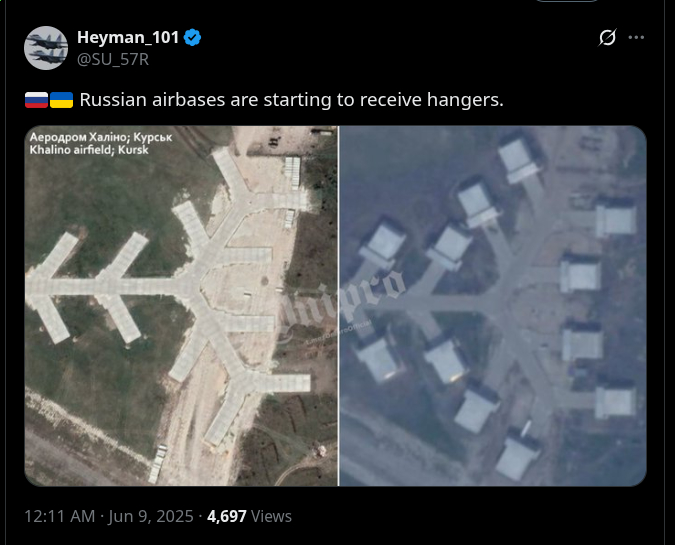Enlarge the right satellite image showing hangars
The image size is (675, 545).
tap(493, 306)
